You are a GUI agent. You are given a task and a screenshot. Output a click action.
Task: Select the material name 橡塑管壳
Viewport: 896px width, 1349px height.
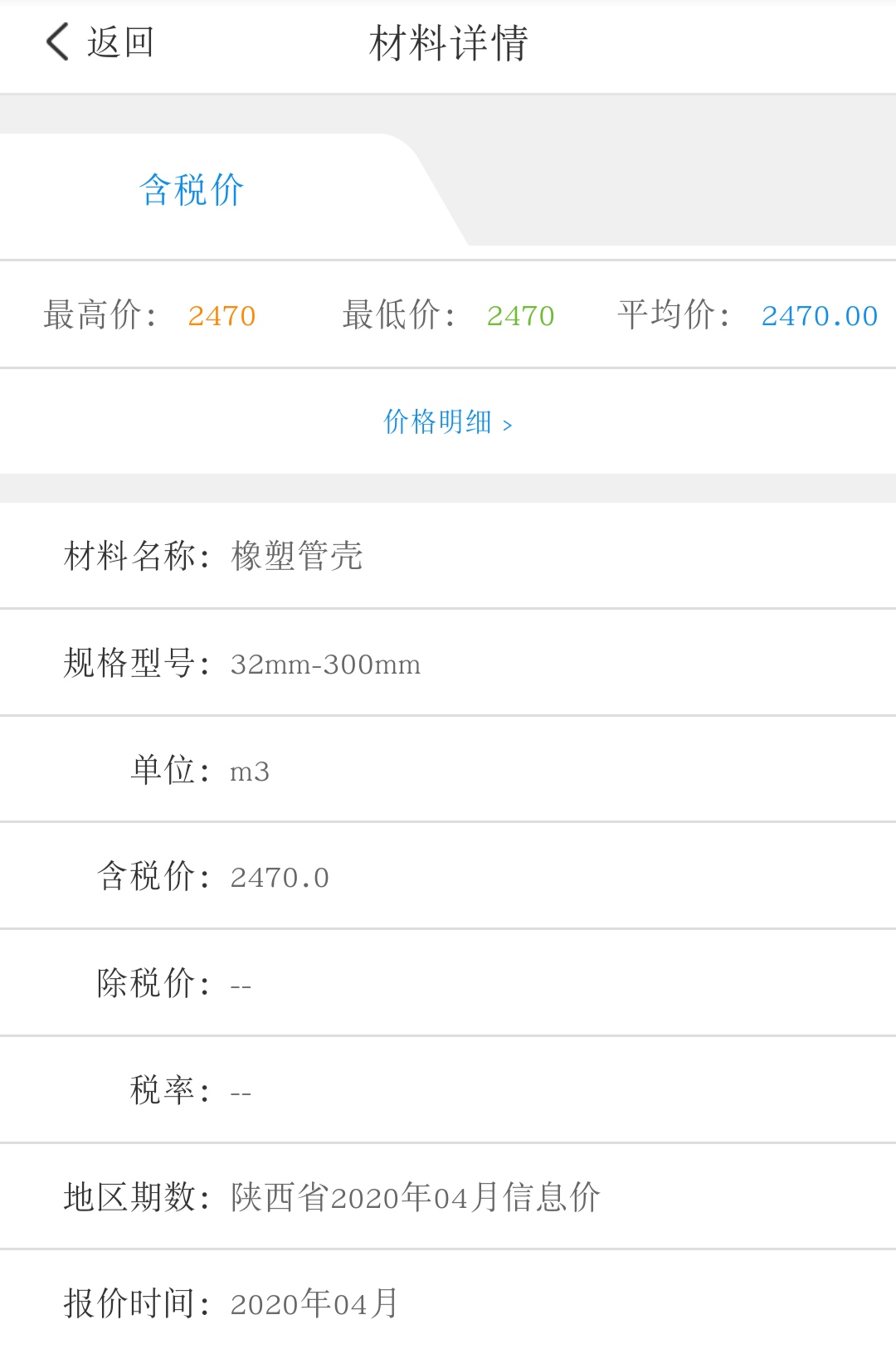pos(296,556)
